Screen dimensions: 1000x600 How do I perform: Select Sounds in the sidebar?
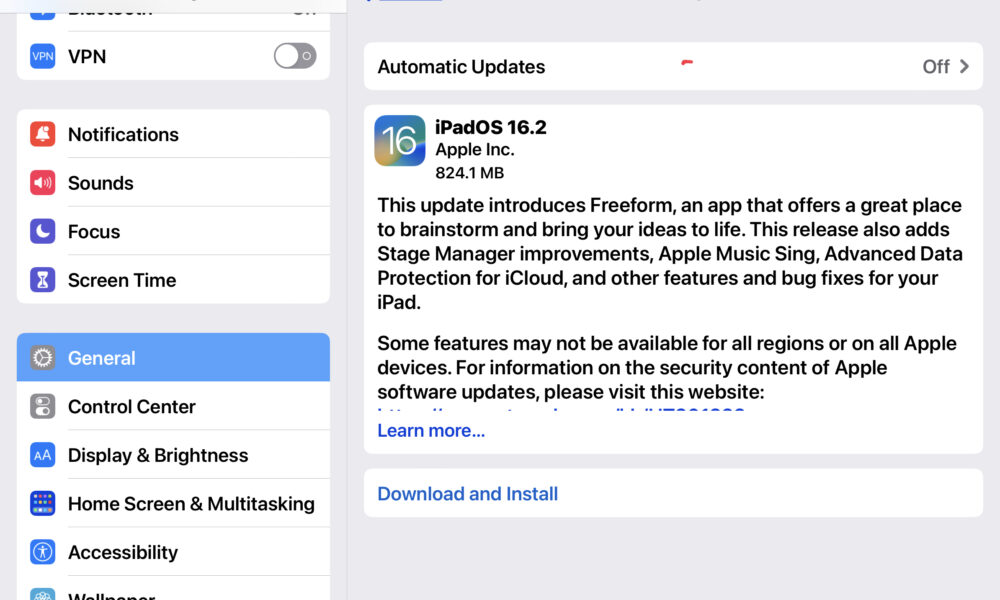(173, 183)
